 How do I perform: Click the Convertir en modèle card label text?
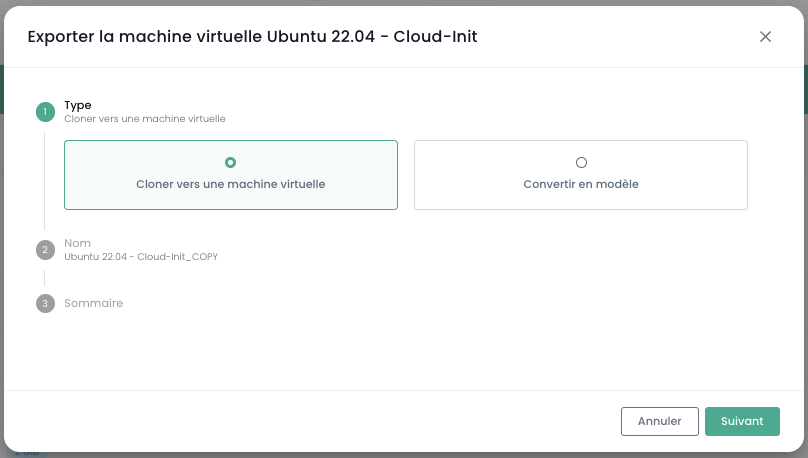click(x=580, y=184)
